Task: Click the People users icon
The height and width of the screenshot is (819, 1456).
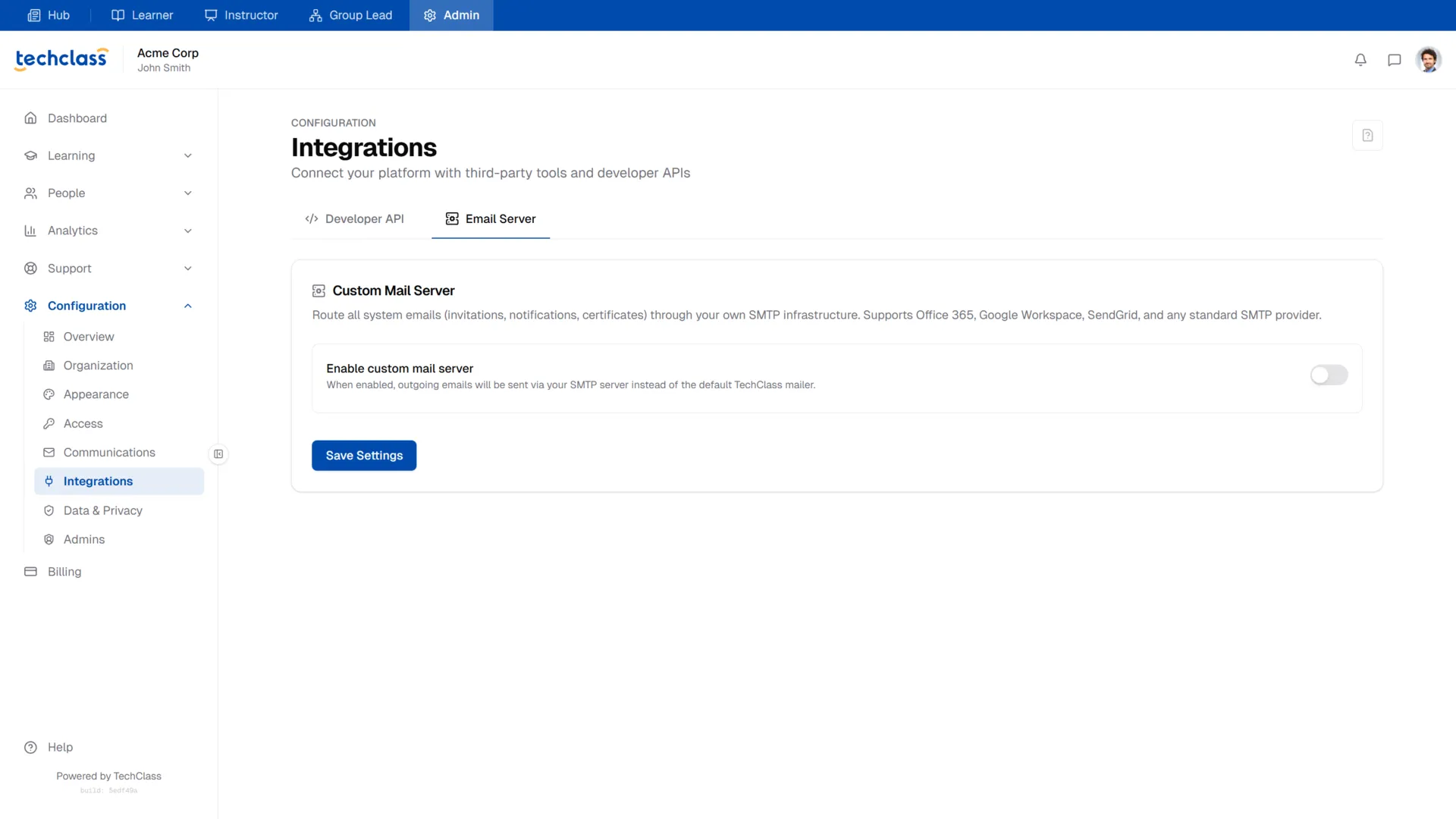Action: (x=30, y=193)
